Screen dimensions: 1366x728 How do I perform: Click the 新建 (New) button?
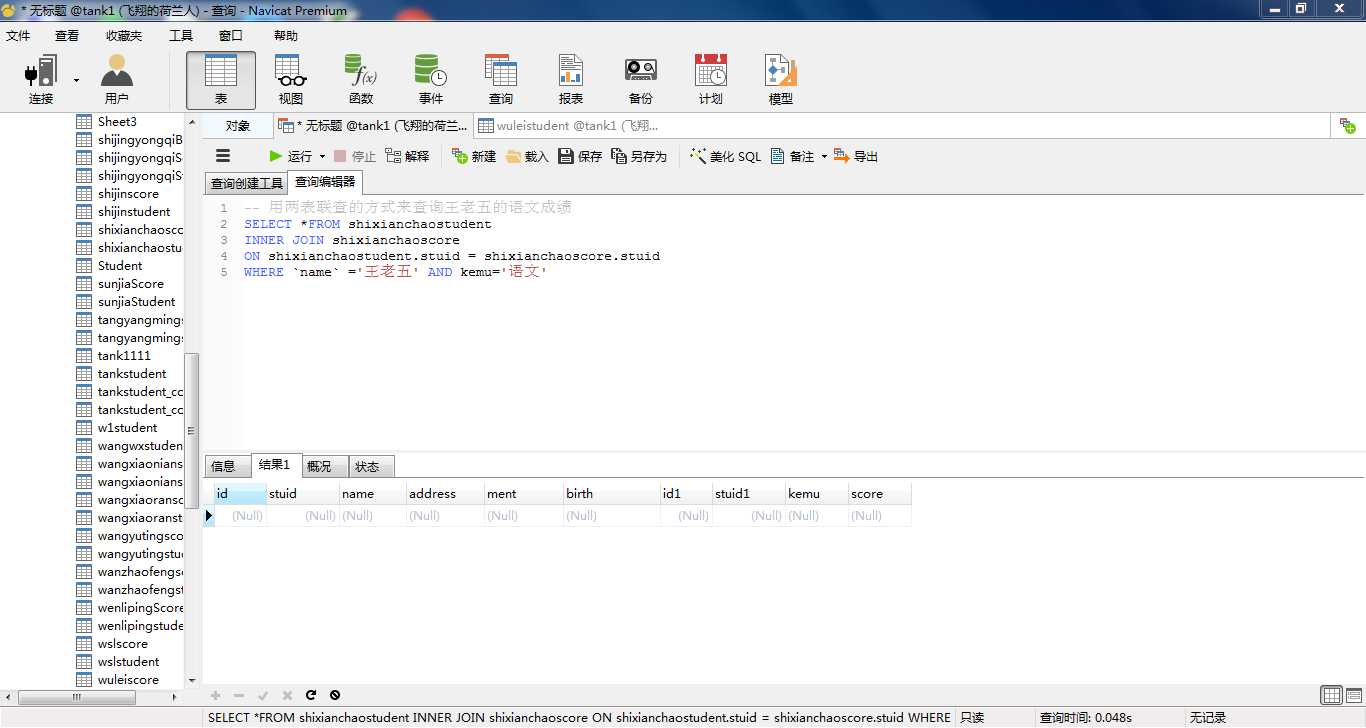pyautogui.click(x=474, y=156)
